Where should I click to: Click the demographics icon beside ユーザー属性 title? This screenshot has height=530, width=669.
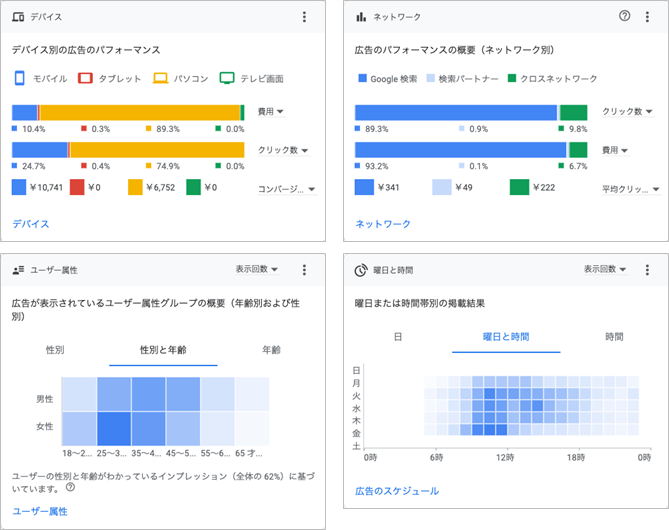(18, 270)
